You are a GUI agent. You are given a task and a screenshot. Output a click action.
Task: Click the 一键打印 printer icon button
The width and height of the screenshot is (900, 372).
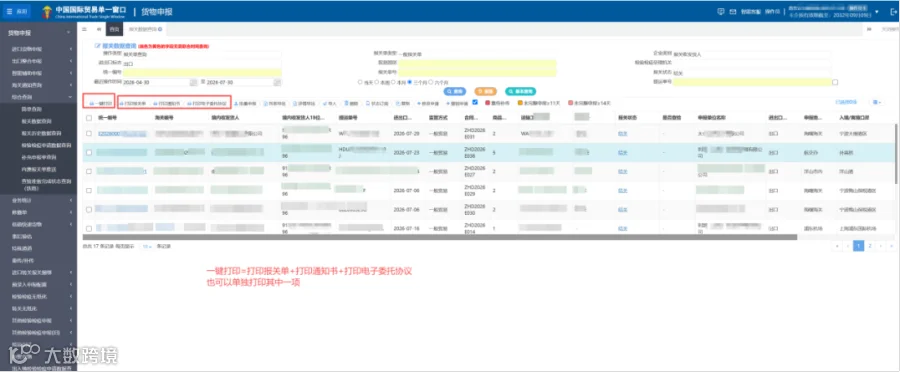point(92,103)
